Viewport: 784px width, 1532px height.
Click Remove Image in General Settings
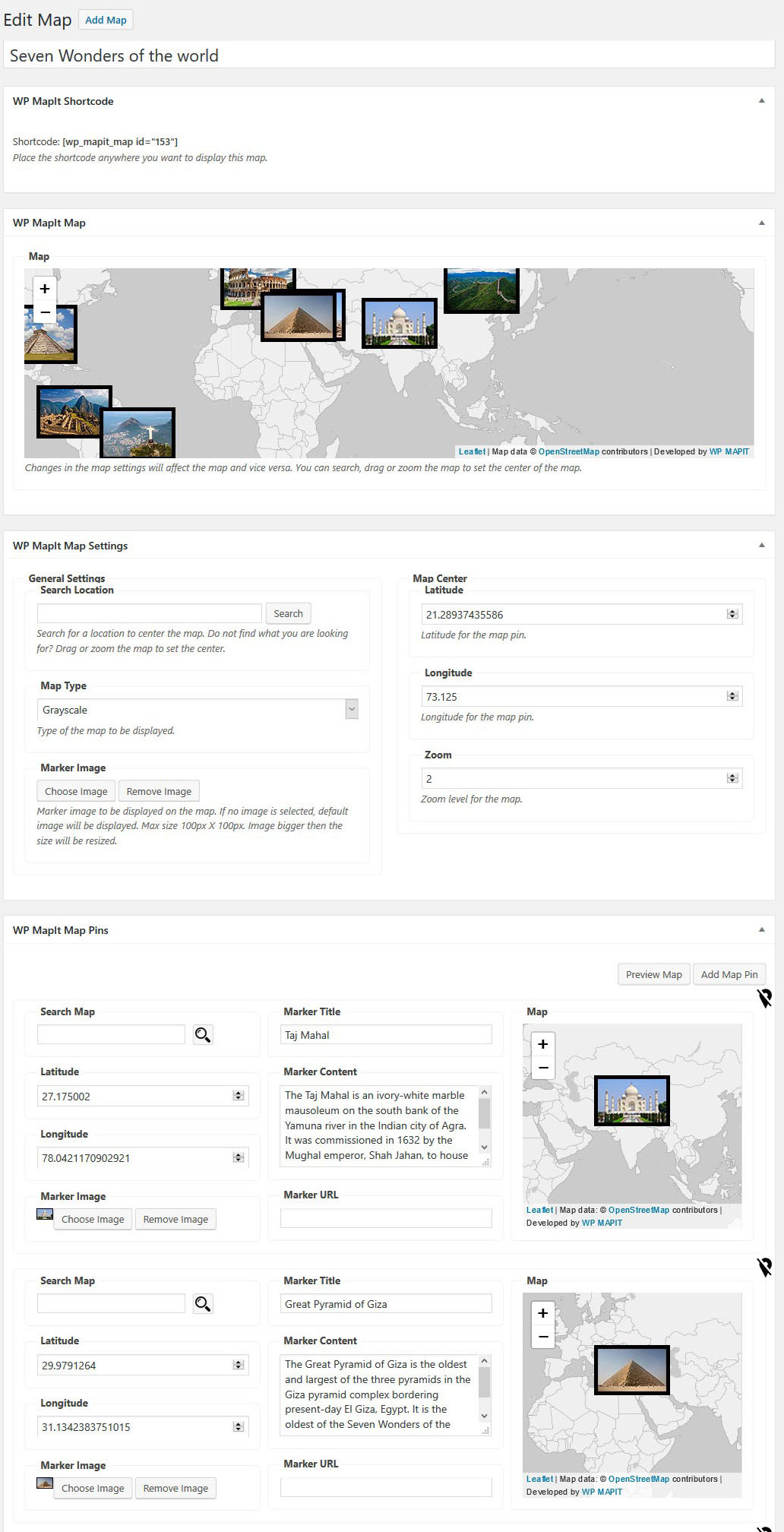pos(159,791)
